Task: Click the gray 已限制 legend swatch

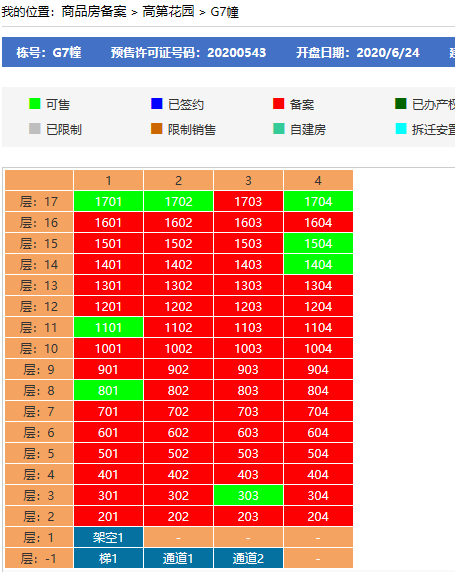Action: click(35, 128)
